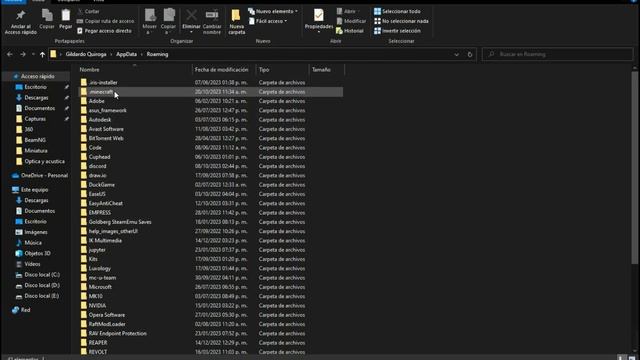The width and height of the screenshot is (640, 360).
Task: Create a Nueva carpeta
Action: point(236,22)
